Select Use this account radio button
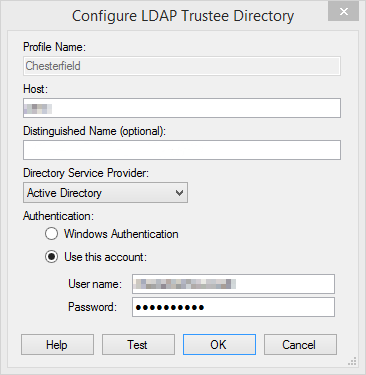The height and width of the screenshot is (375, 366). point(51,257)
